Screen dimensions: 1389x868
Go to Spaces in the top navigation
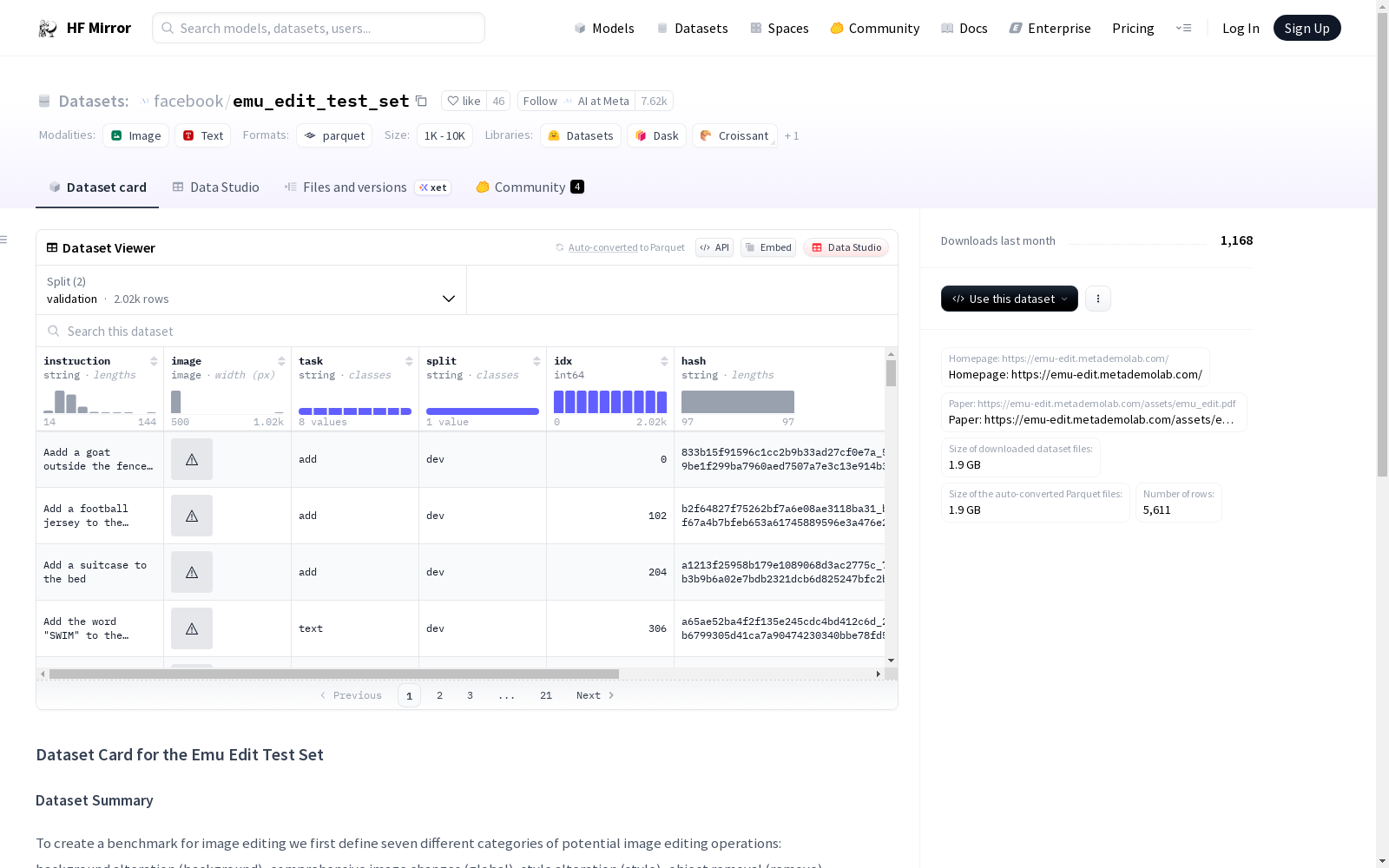[x=780, y=29]
